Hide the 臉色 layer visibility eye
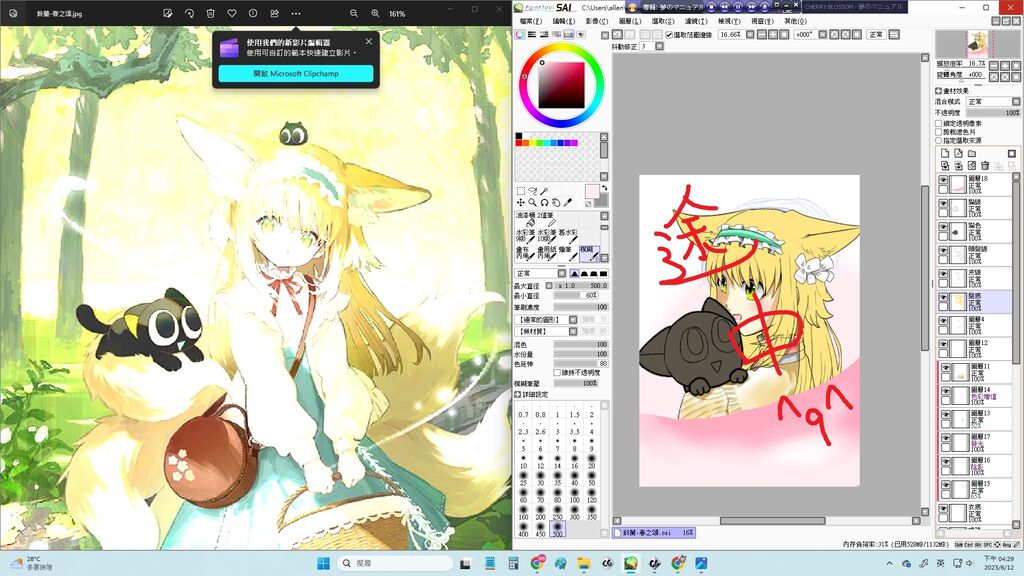The height and width of the screenshot is (576, 1024). point(943,228)
